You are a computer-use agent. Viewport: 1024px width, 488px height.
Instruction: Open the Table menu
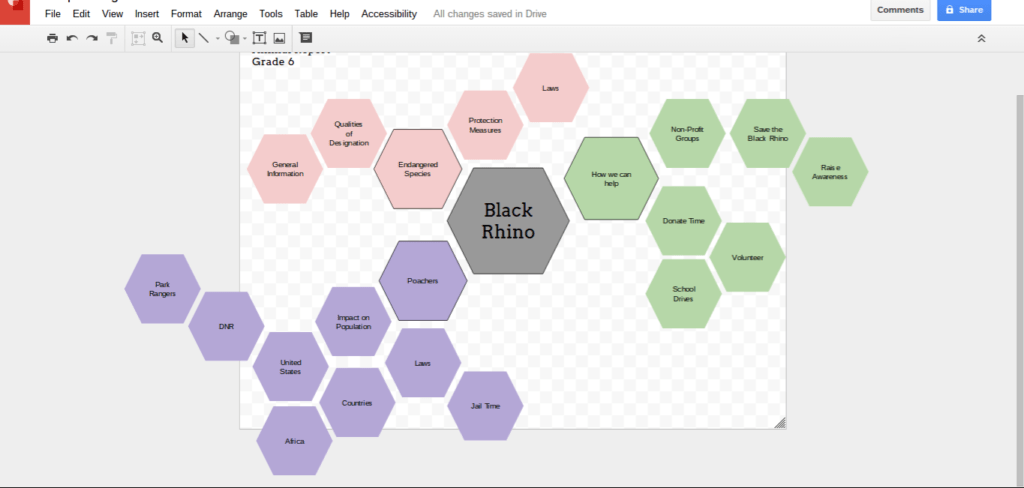tap(306, 14)
